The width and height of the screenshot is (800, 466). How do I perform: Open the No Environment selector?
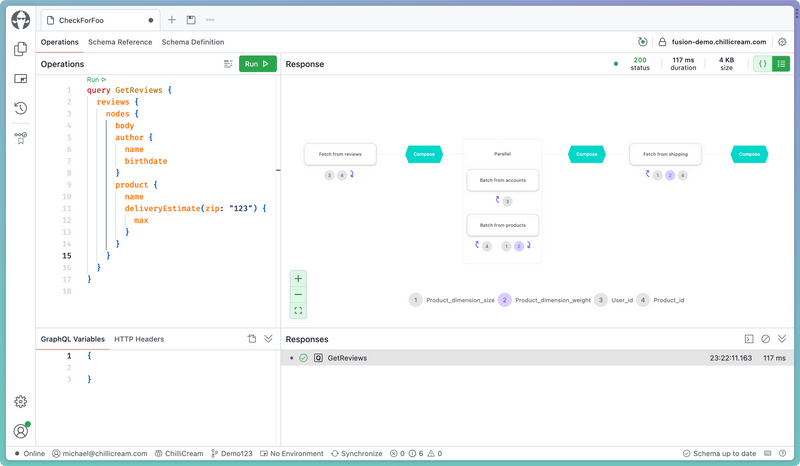pos(292,453)
